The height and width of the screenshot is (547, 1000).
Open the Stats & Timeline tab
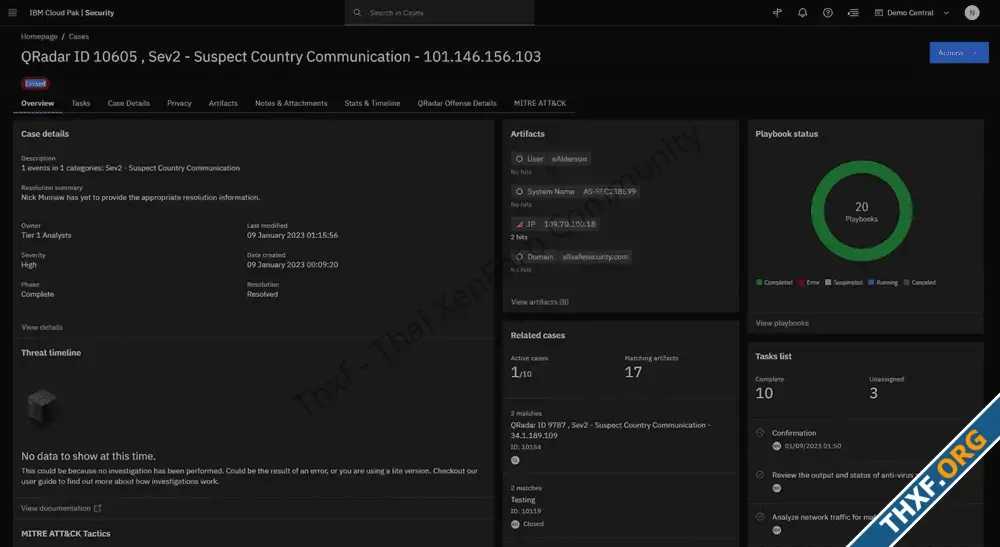coord(372,103)
